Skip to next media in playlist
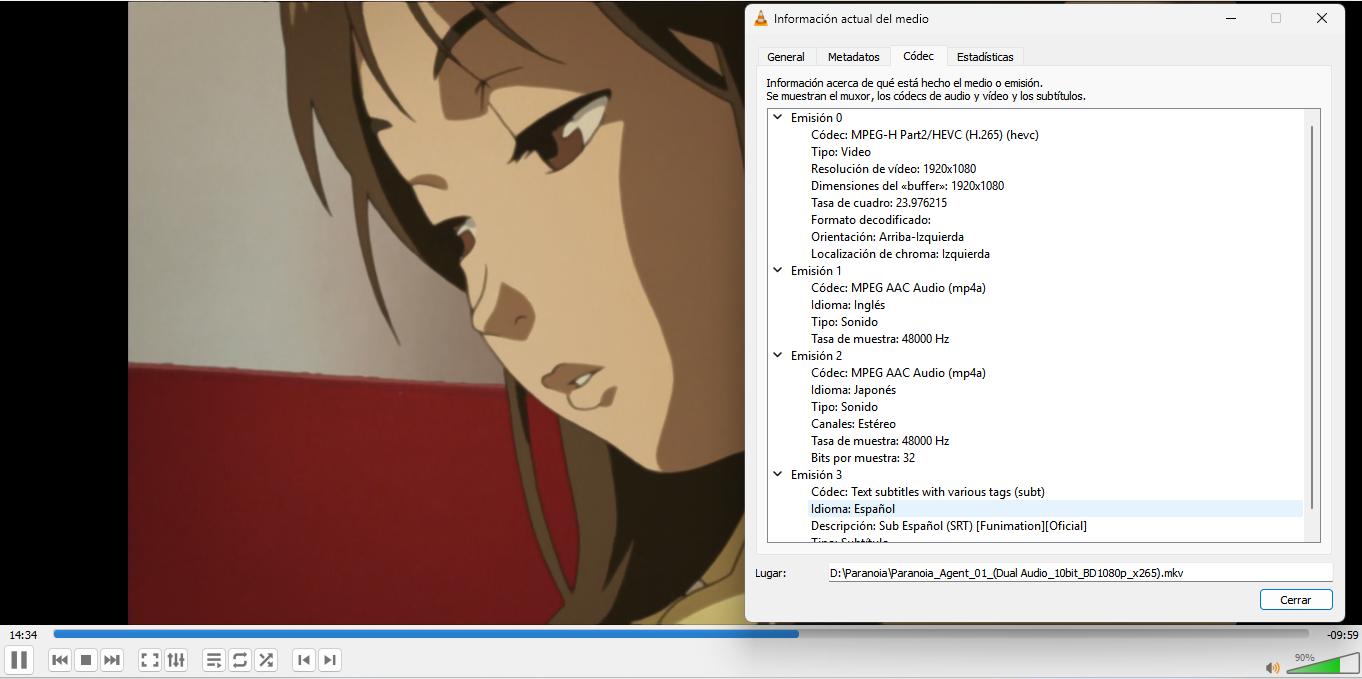The width and height of the screenshot is (1362, 679). (112, 660)
